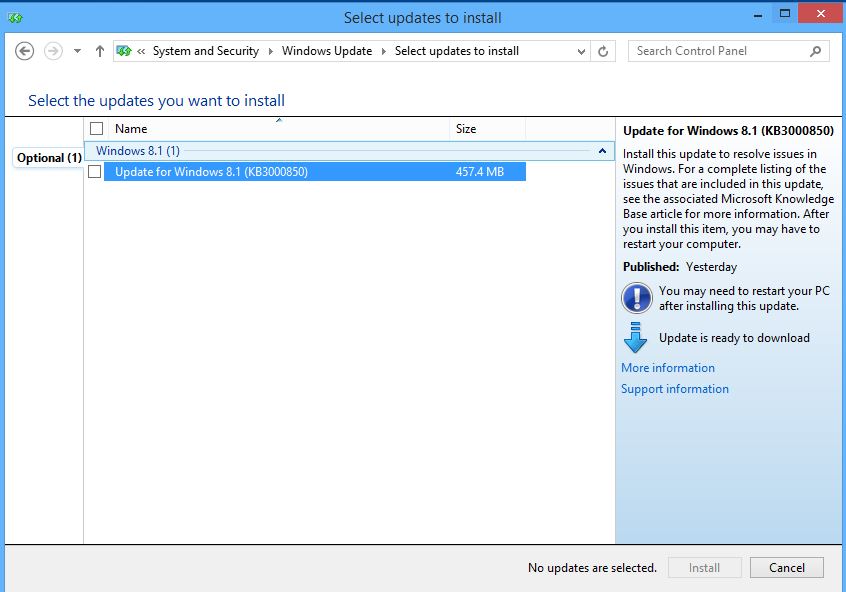Image resolution: width=846 pixels, height=592 pixels.
Task: Go up one level with up arrow
Action: [99, 51]
